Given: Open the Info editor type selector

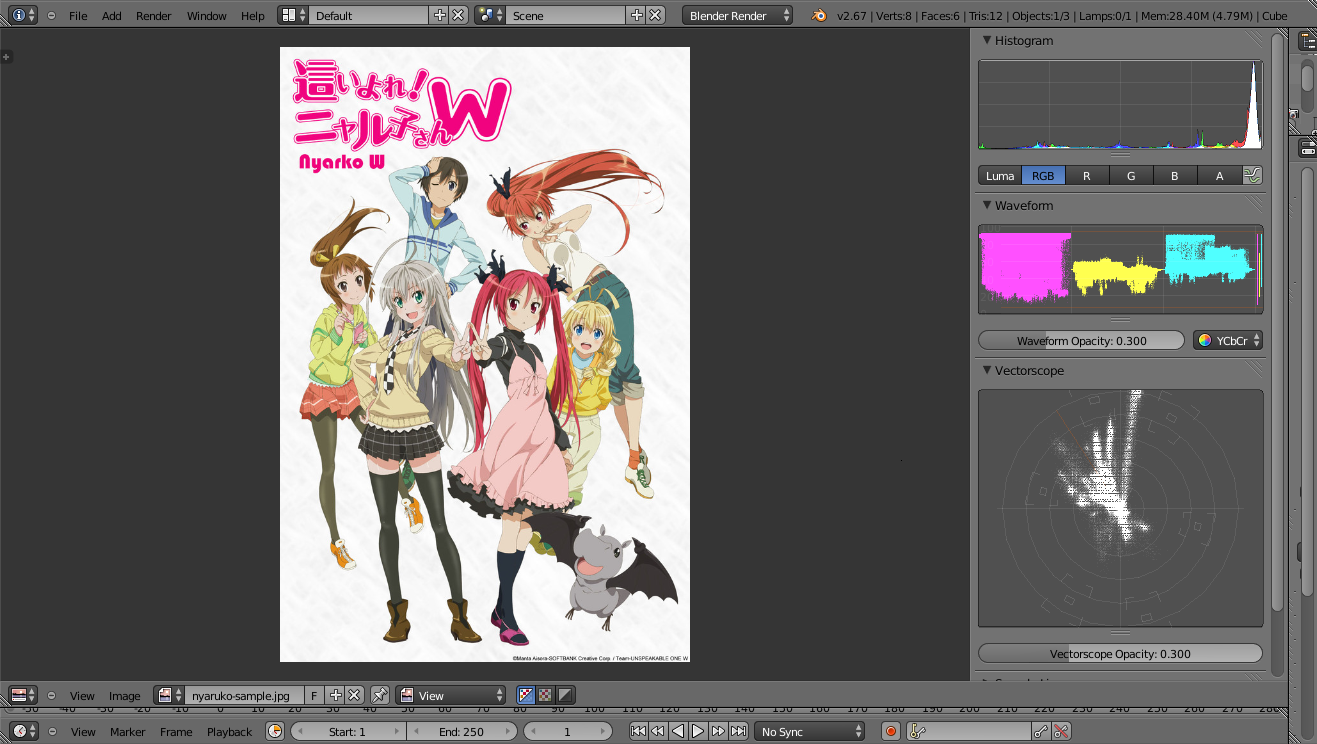Looking at the screenshot, I should pos(23,15).
